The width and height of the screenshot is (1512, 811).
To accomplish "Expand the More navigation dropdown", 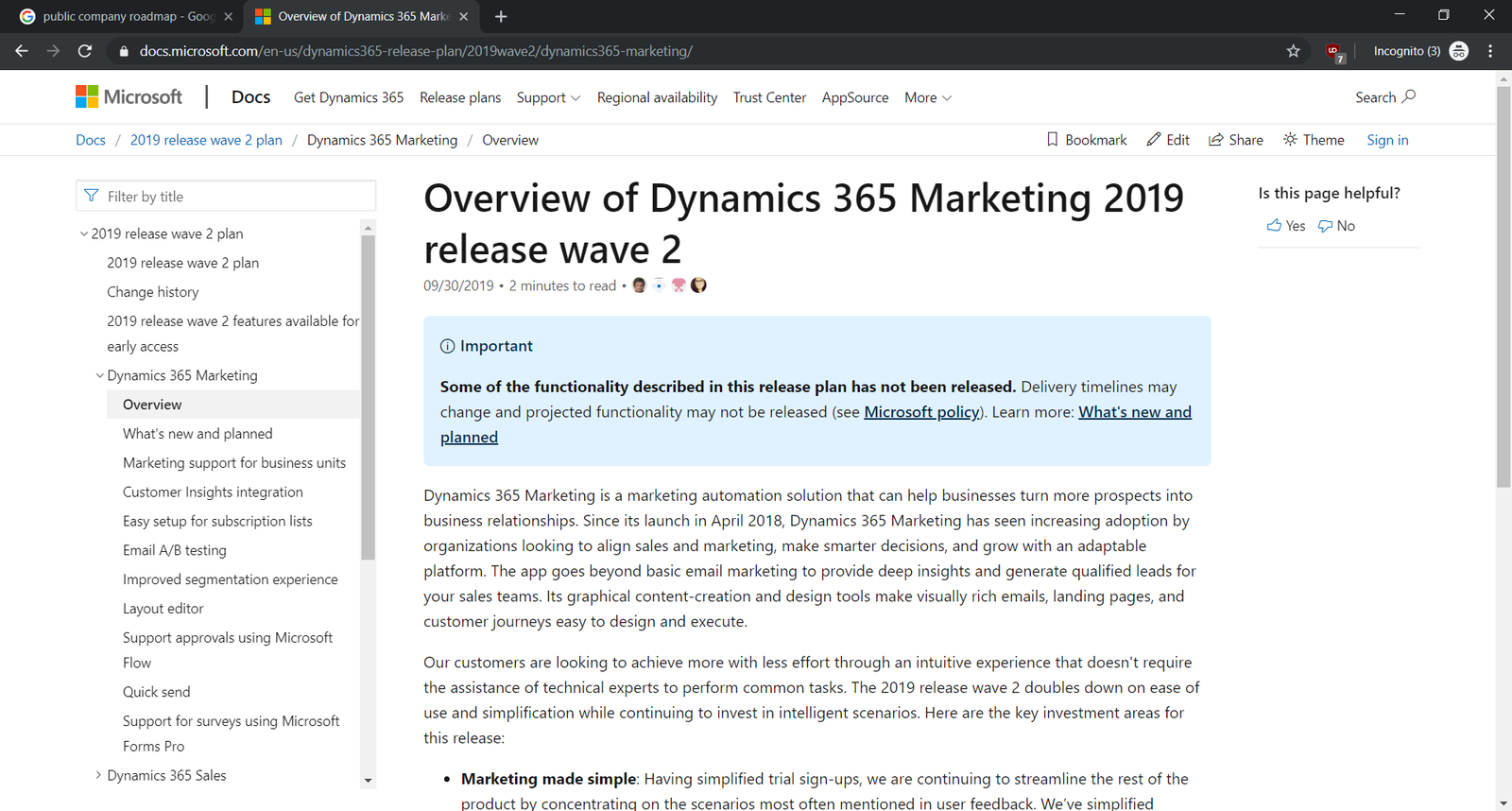I will click(x=927, y=97).
